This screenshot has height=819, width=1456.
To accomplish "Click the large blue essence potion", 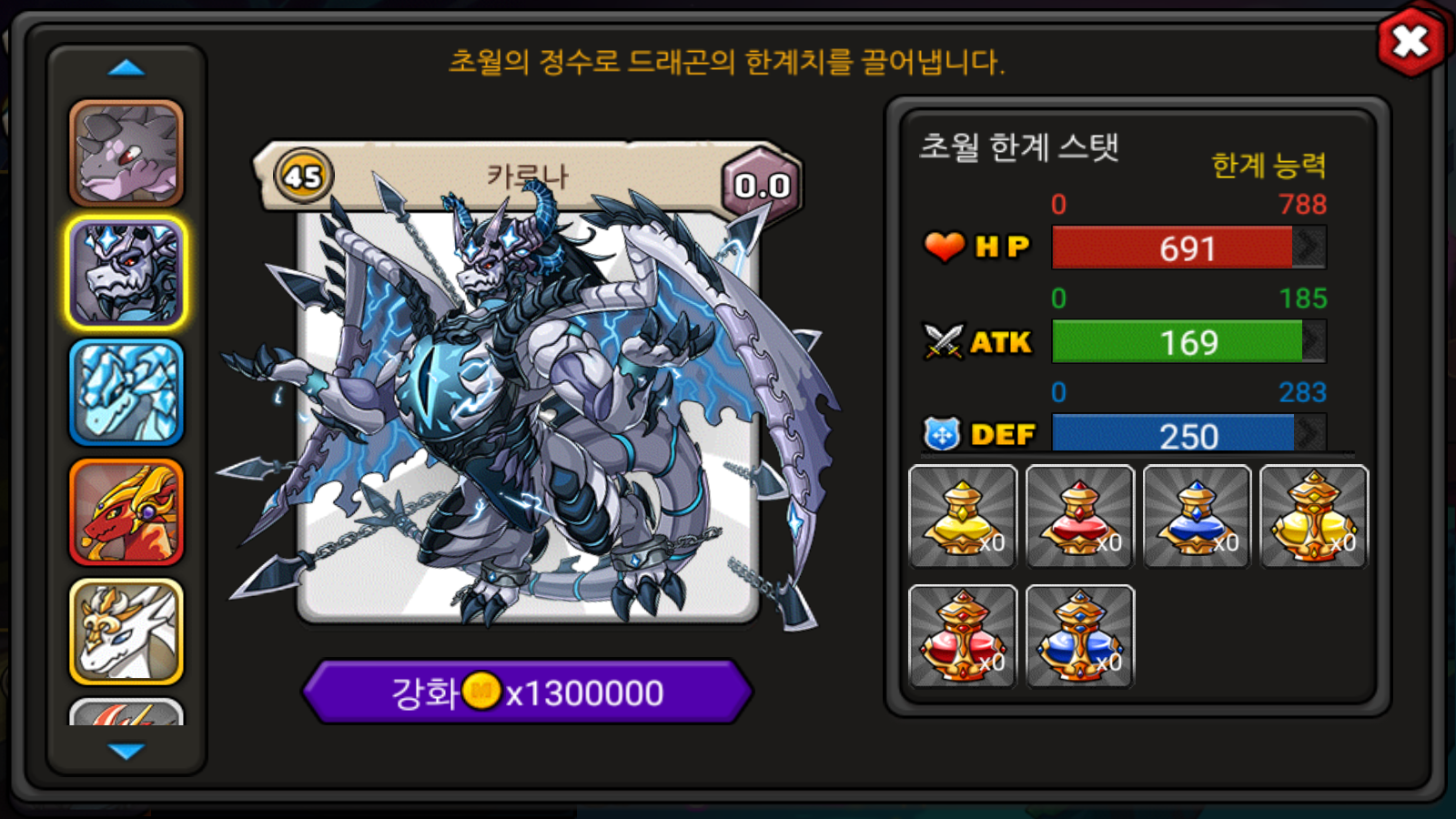I will point(1080,636).
